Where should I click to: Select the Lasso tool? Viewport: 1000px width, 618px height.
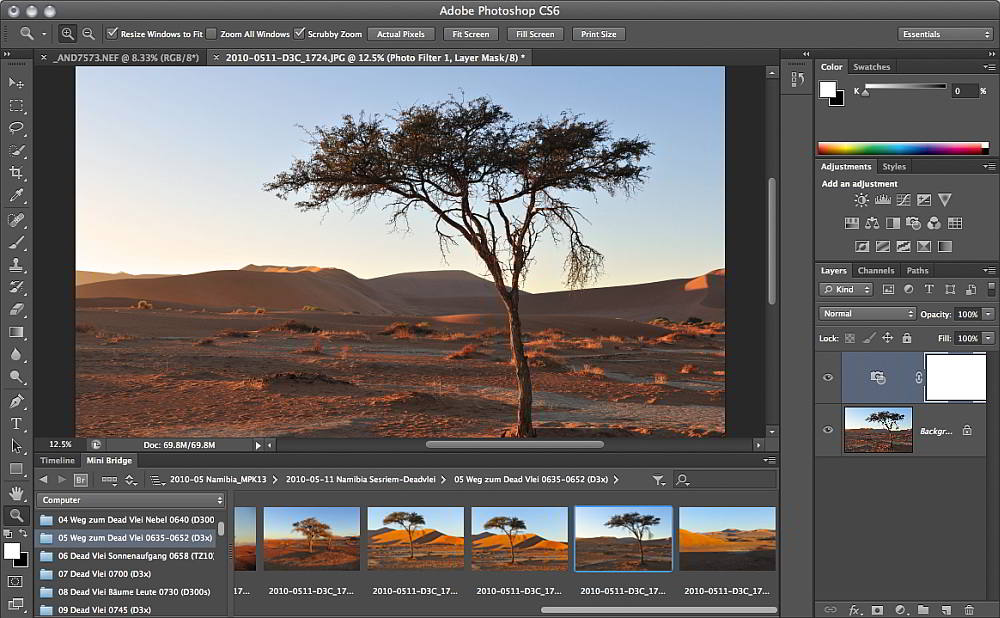[17, 128]
